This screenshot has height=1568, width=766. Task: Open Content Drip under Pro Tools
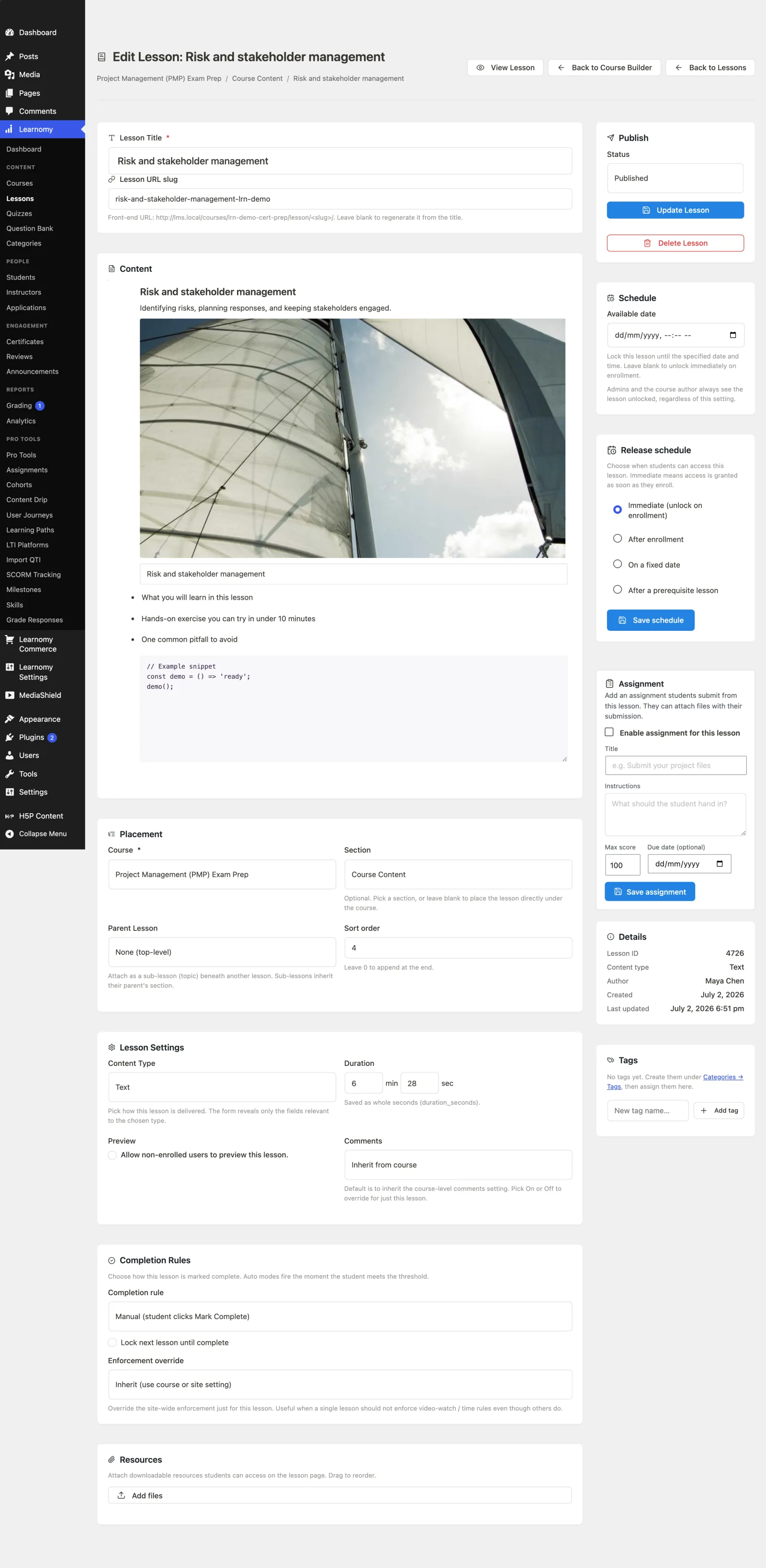tap(27, 500)
